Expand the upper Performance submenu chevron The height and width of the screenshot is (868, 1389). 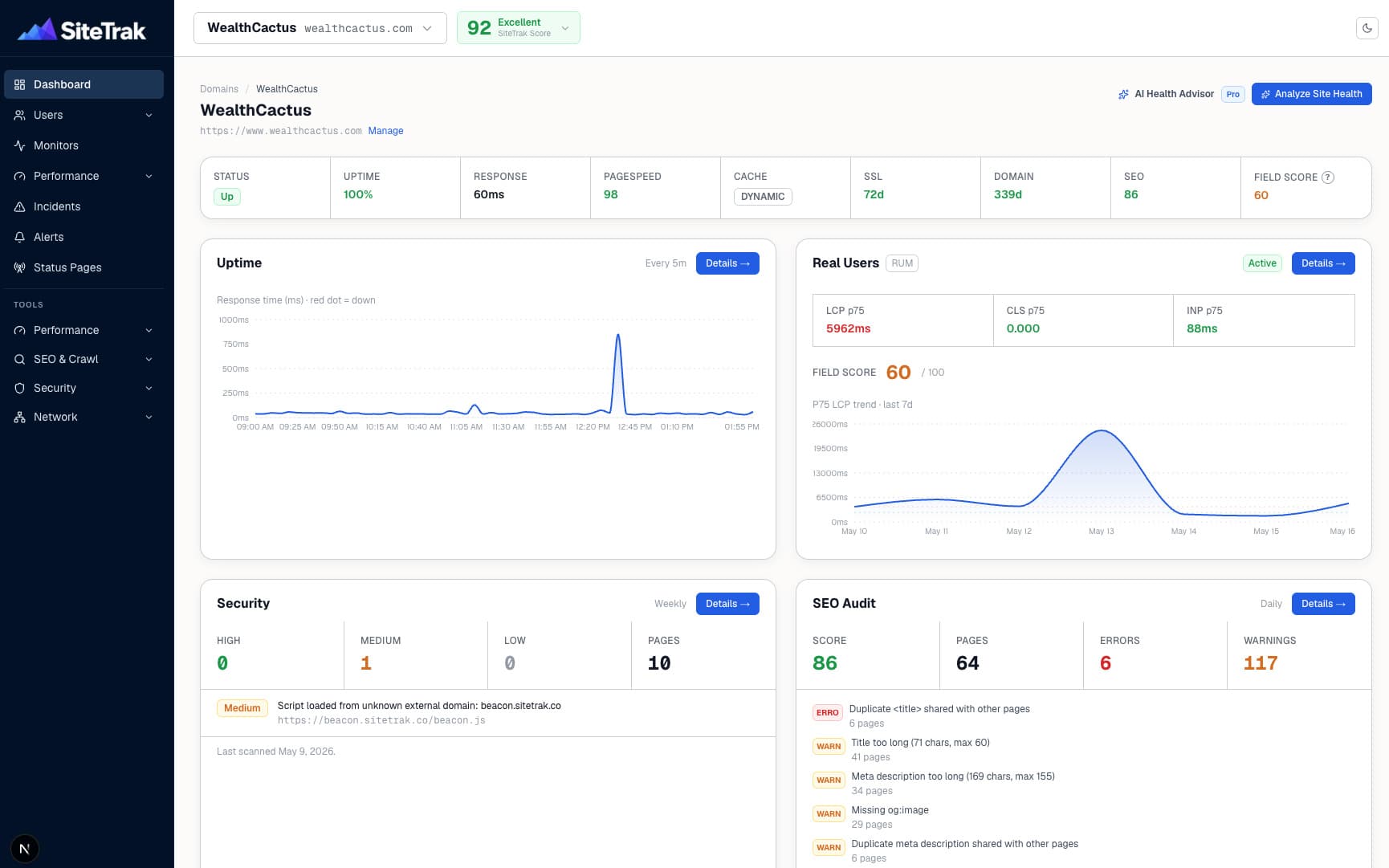pyautogui.click(x=149, y=176)
